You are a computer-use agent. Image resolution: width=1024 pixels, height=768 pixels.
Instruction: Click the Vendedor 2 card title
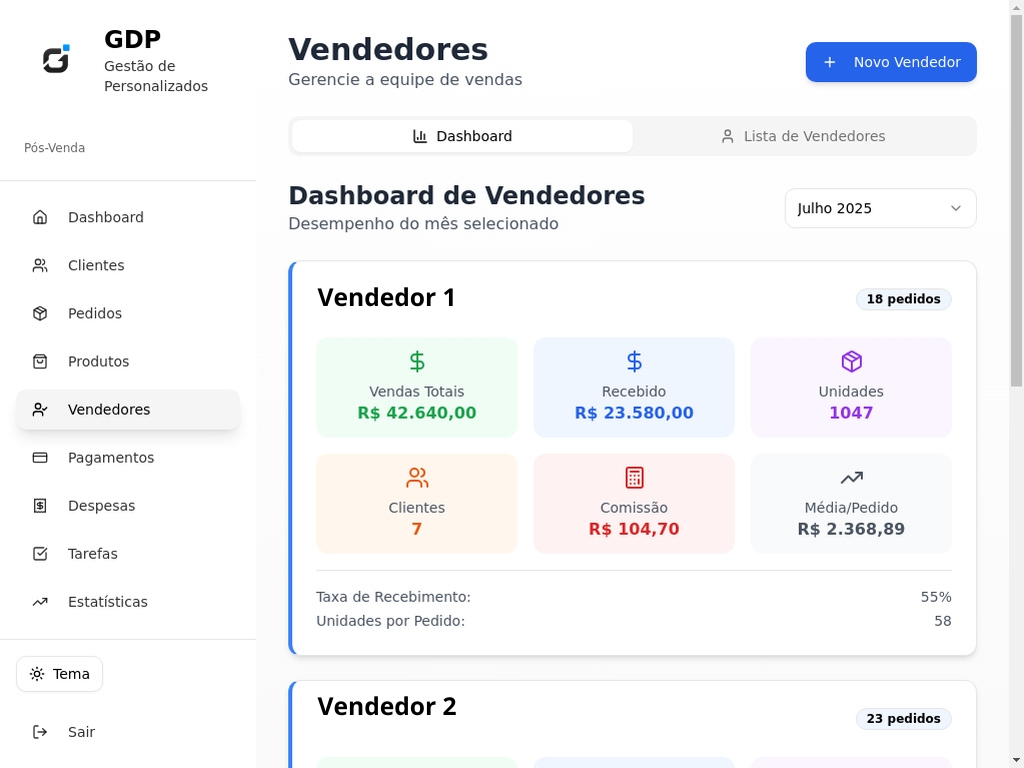pos(387,707)
